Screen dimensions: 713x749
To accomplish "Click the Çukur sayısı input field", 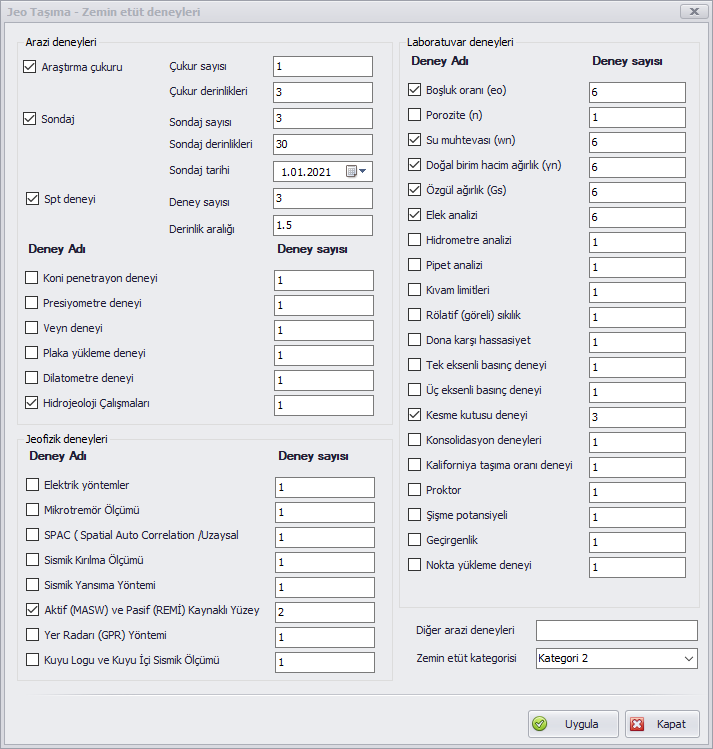I will click(x=323, y=66).
